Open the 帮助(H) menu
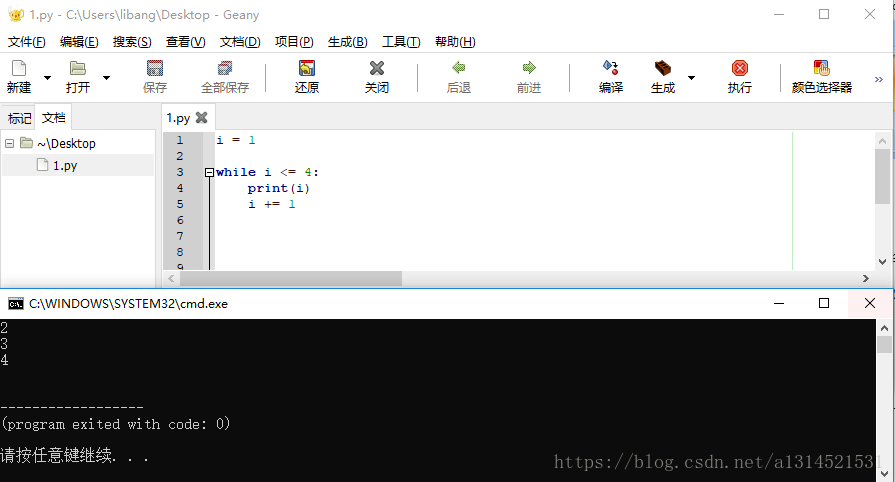Viewport: 895px width, 482px height. pyautogui.click(x=455, y=42)
